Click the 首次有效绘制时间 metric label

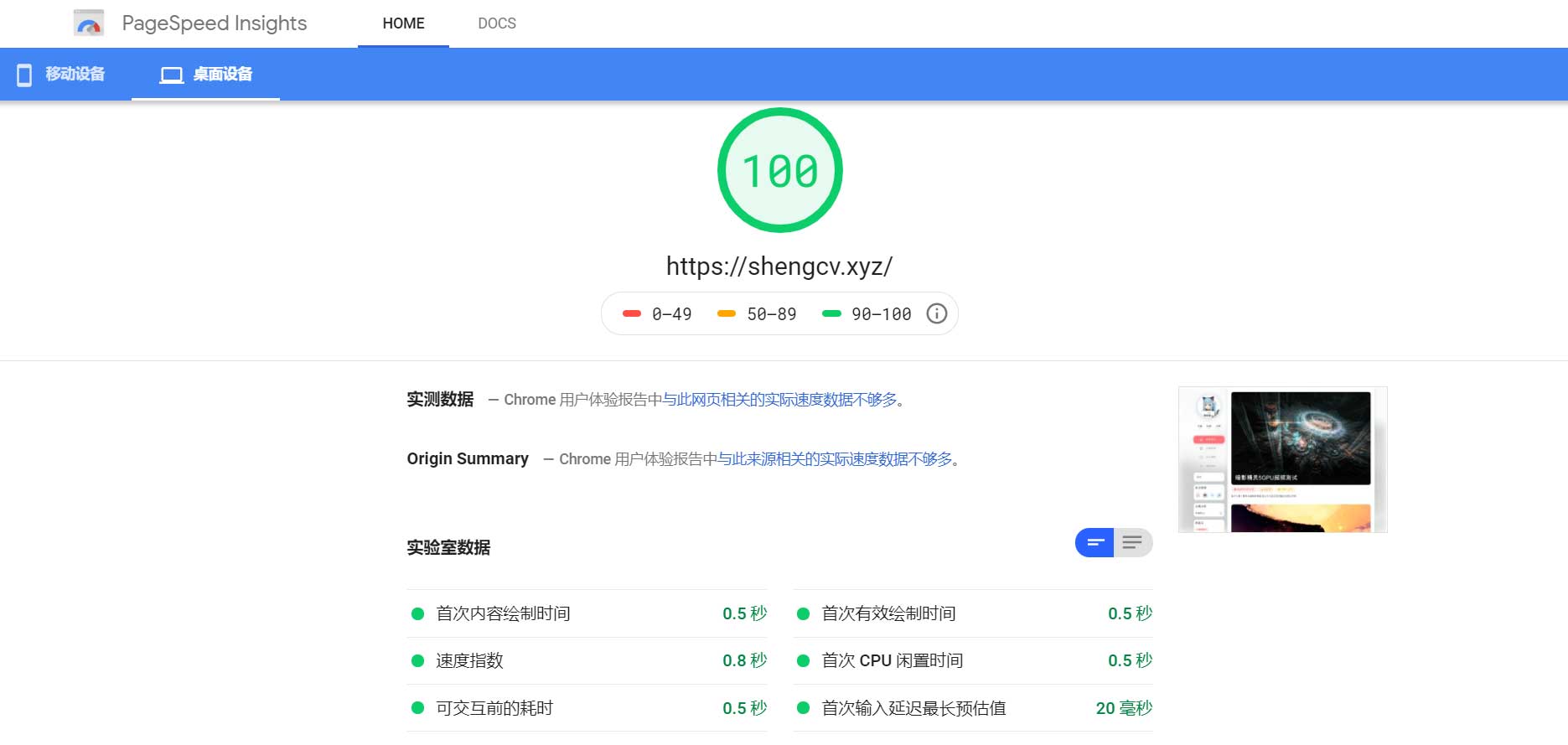[888, 613]
